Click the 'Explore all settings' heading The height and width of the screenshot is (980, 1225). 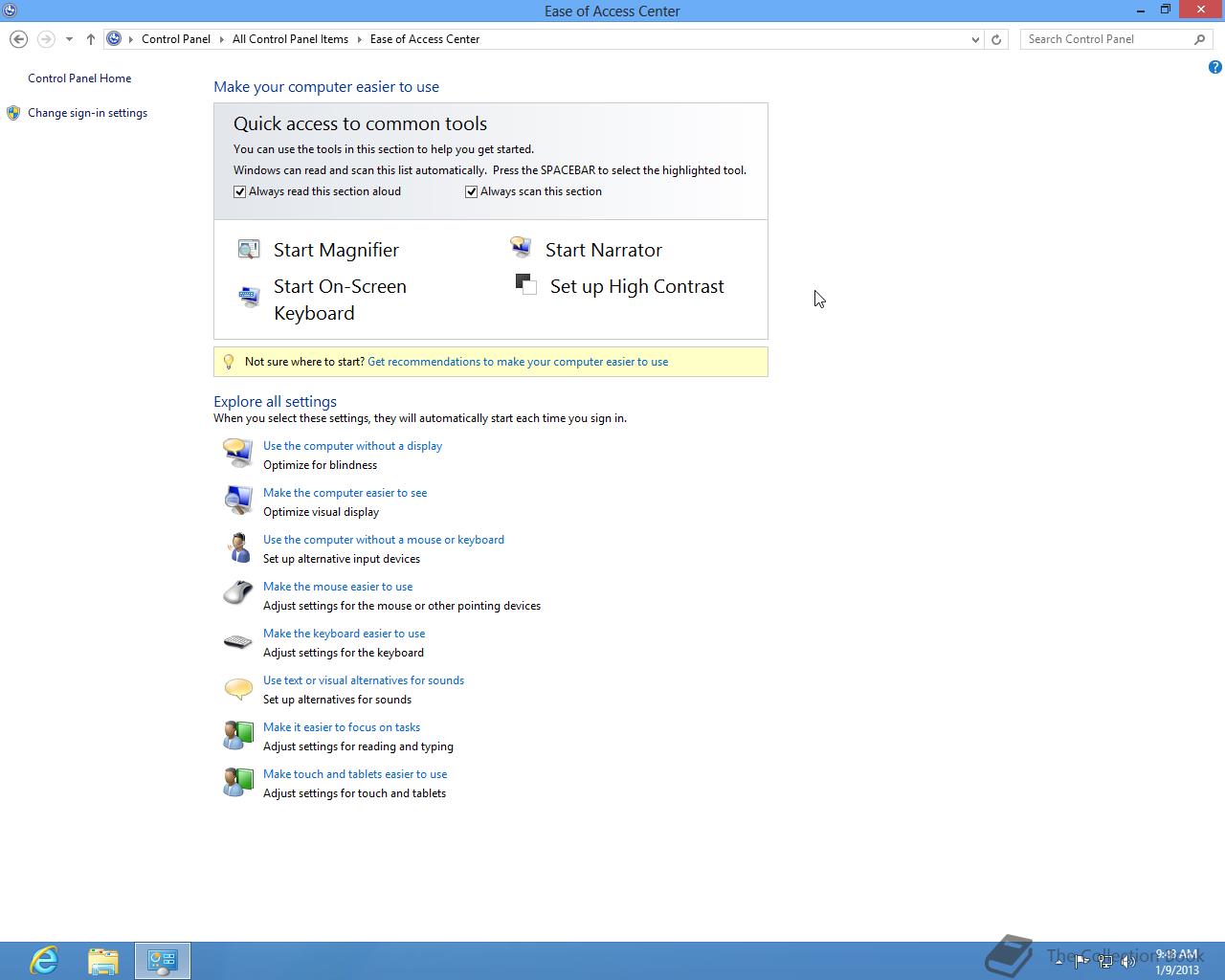(275, 402)
